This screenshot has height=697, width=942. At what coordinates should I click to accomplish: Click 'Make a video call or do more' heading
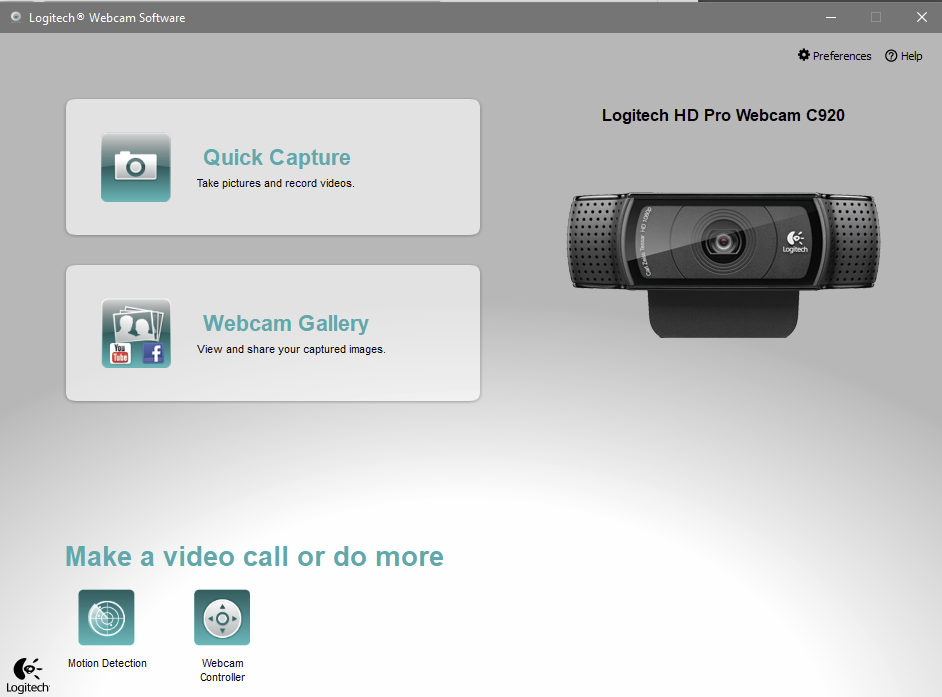coord(254,557)
